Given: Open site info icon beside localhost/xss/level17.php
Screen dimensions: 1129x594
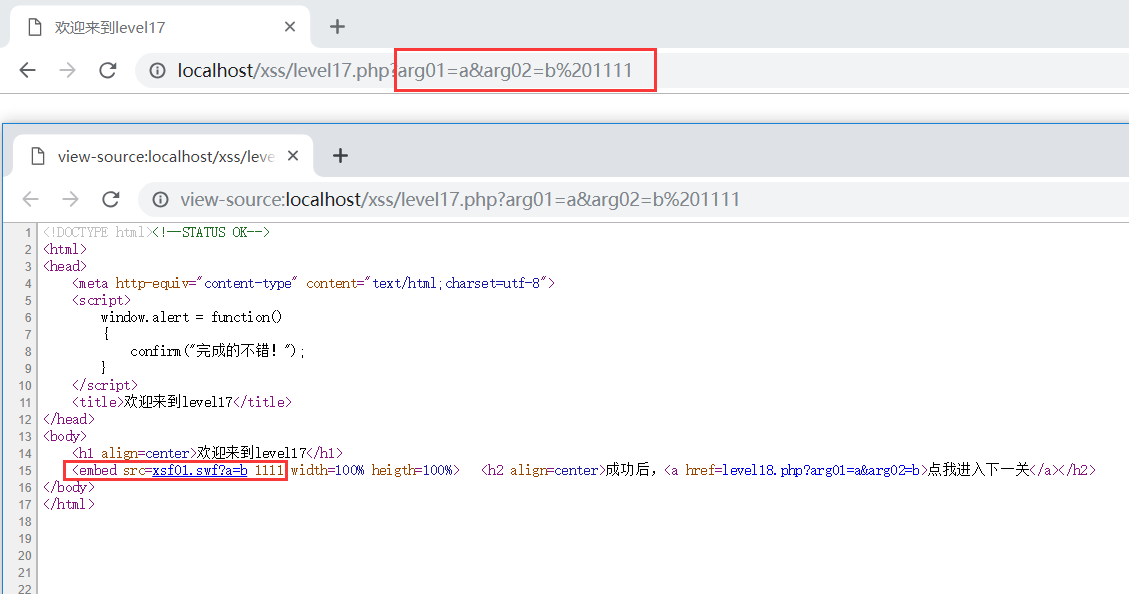Looking at the screenshot, I should 157,70.
